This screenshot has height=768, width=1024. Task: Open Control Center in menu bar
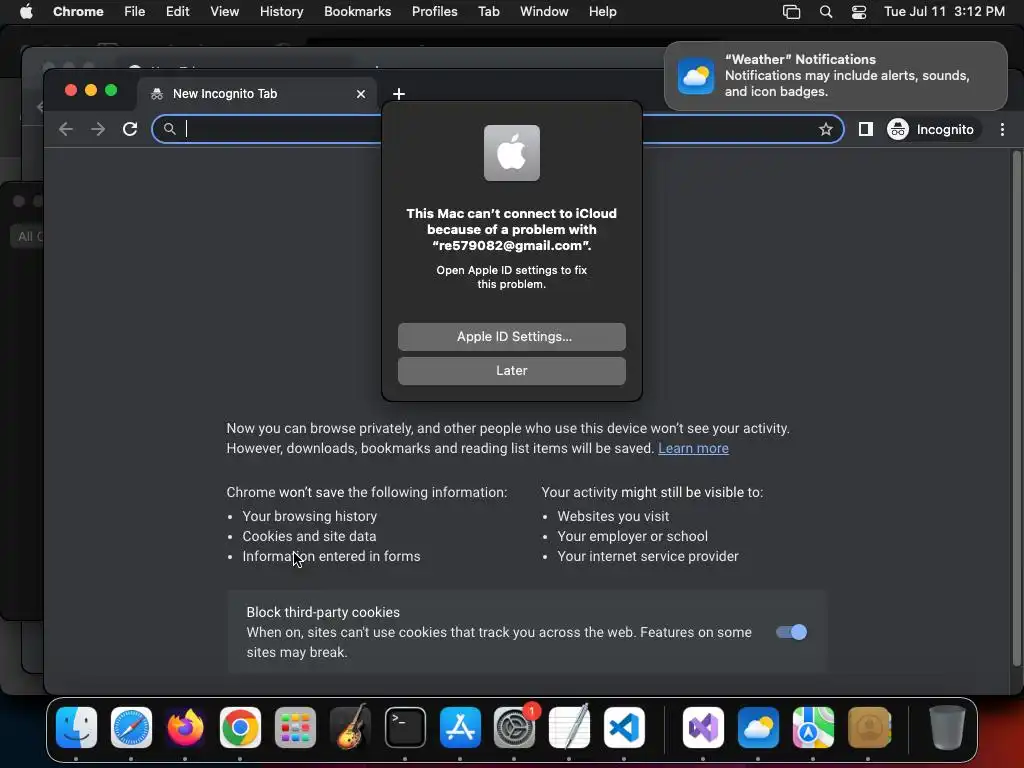859,12
